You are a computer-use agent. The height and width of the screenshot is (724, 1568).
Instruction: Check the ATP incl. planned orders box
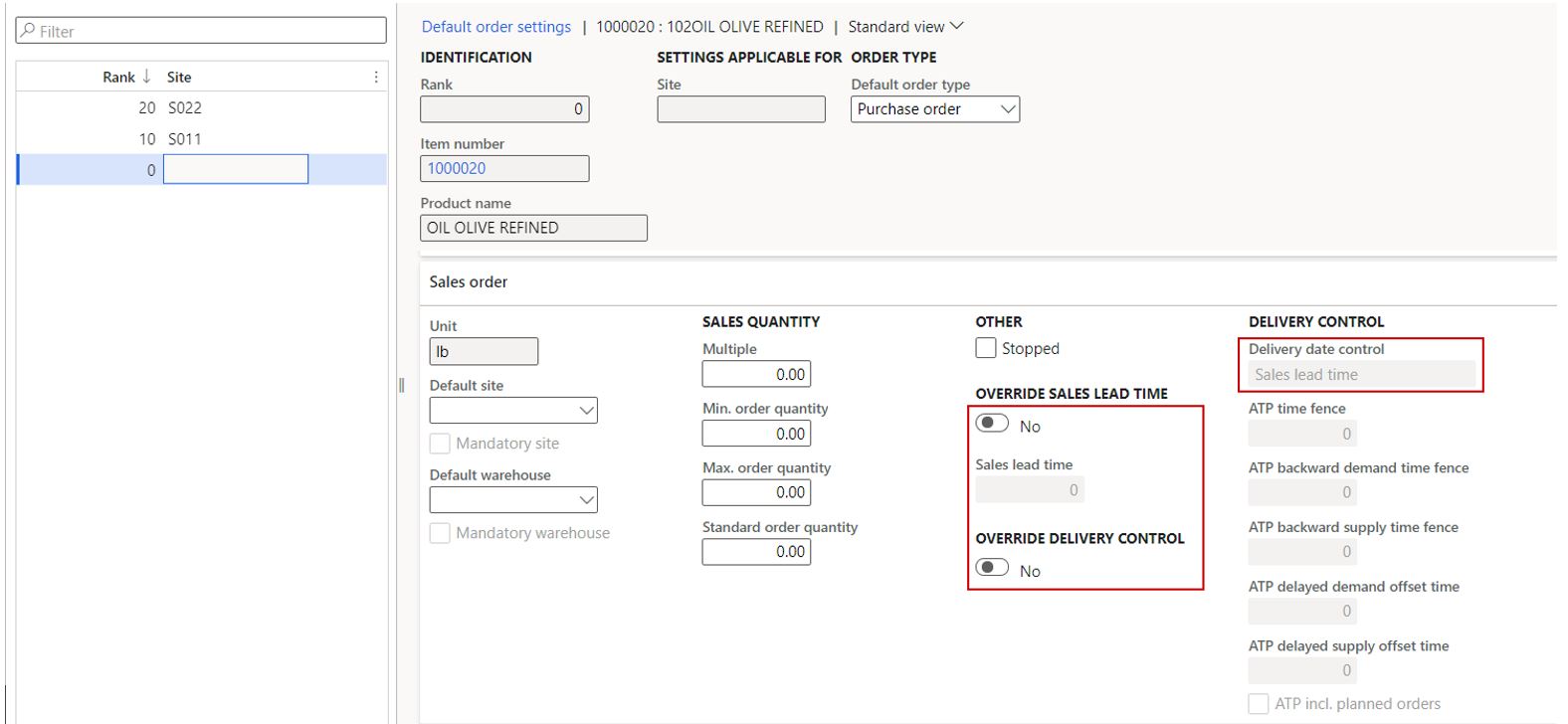[x=1259, y=703]
